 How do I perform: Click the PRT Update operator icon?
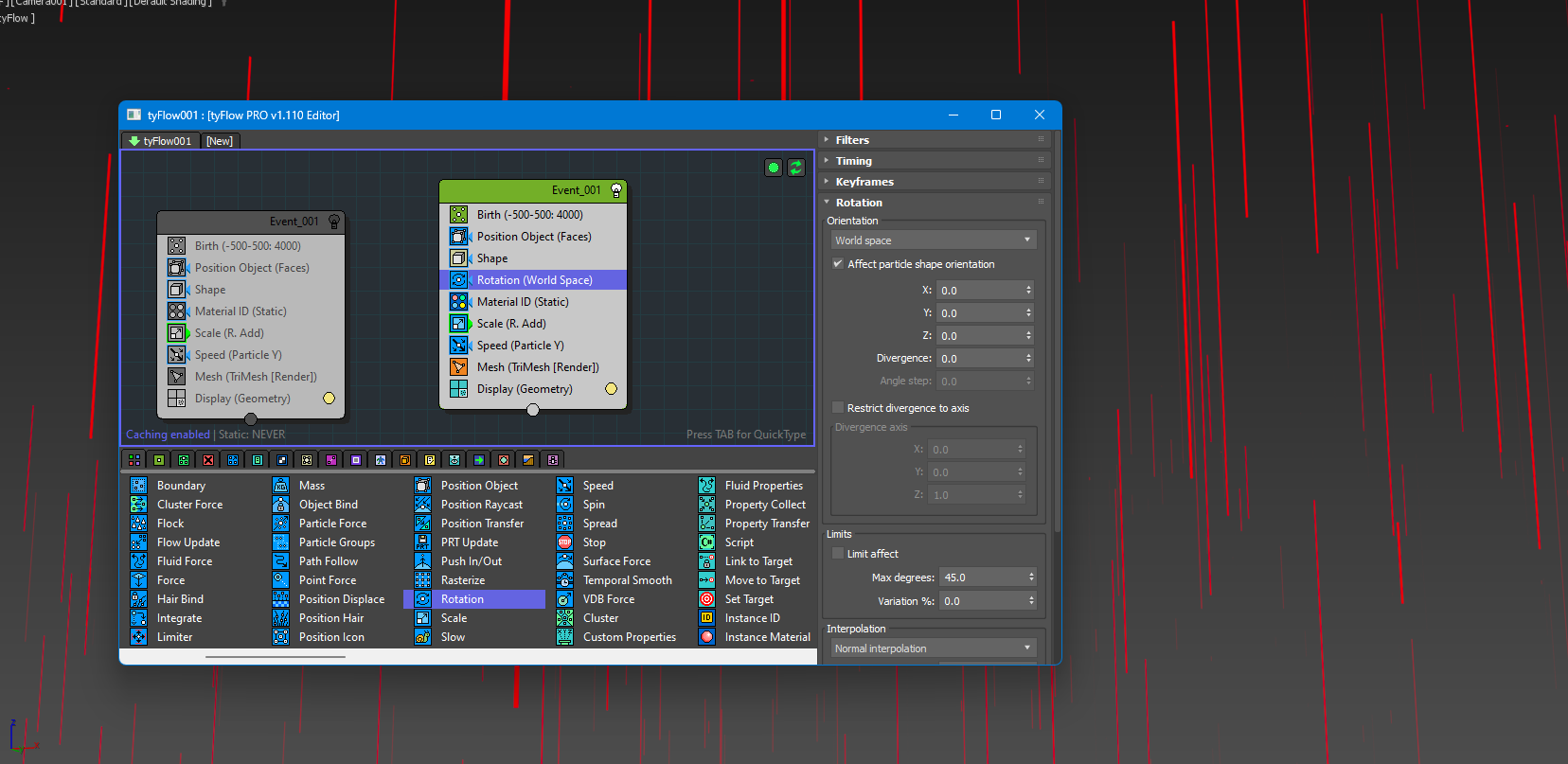(423, 542)
